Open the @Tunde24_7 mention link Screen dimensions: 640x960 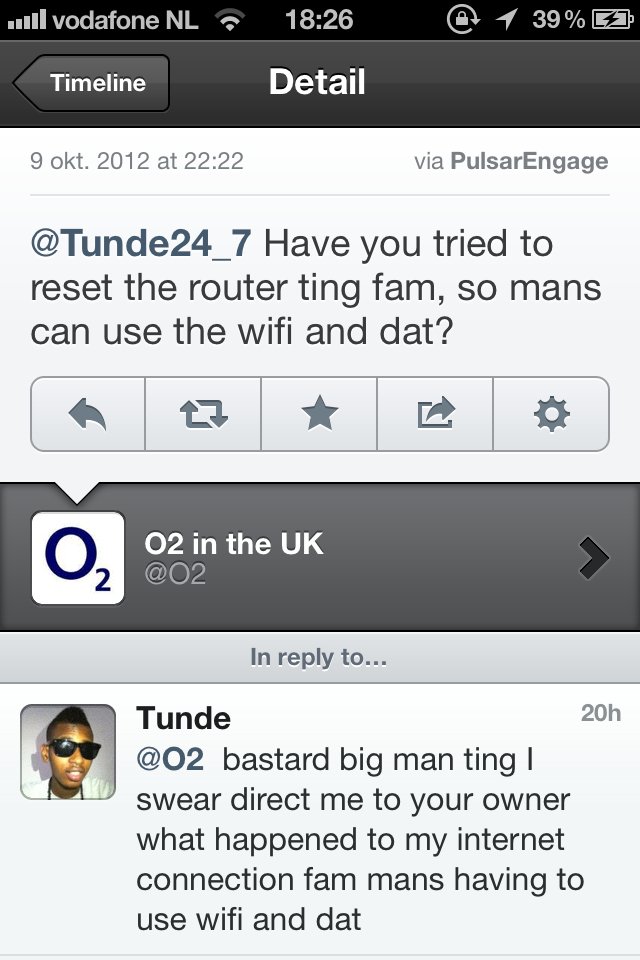click(141, 243)
